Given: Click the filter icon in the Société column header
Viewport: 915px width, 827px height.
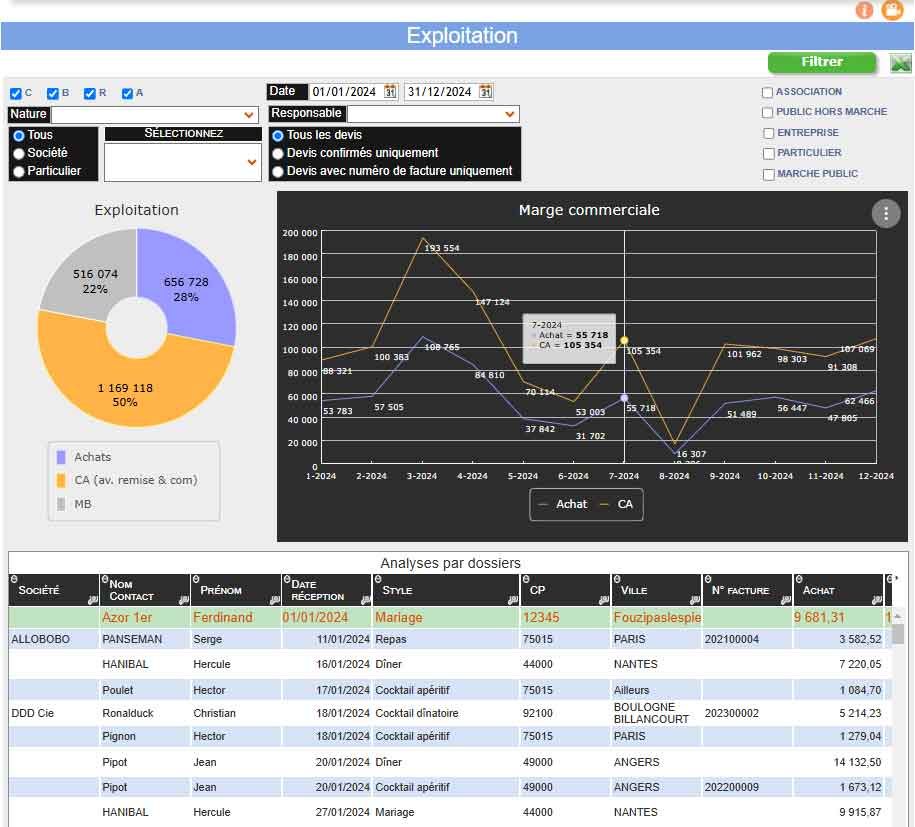Looking at the screenshot, I should pos(93,599).
